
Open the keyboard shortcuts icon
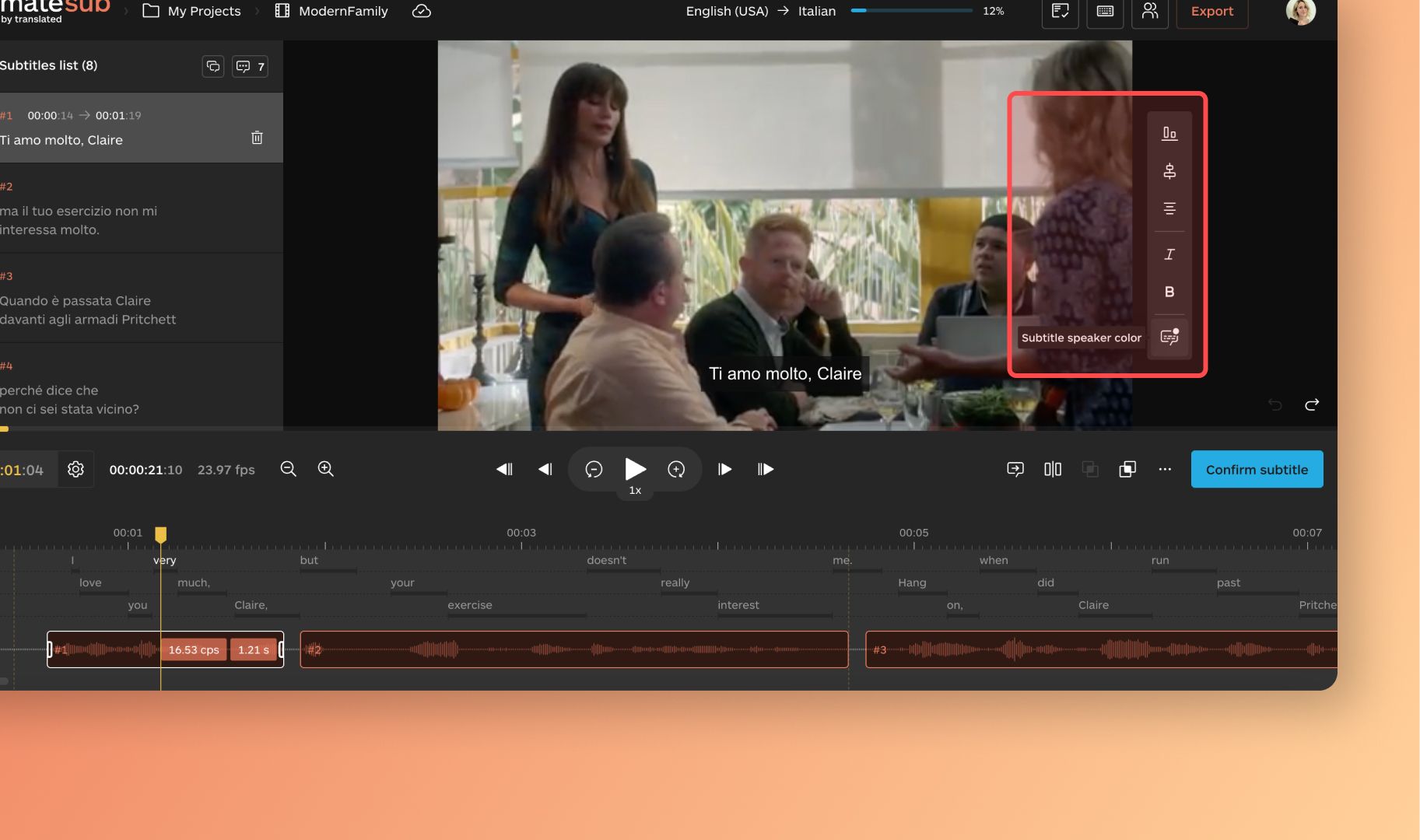click(1105, 11)
